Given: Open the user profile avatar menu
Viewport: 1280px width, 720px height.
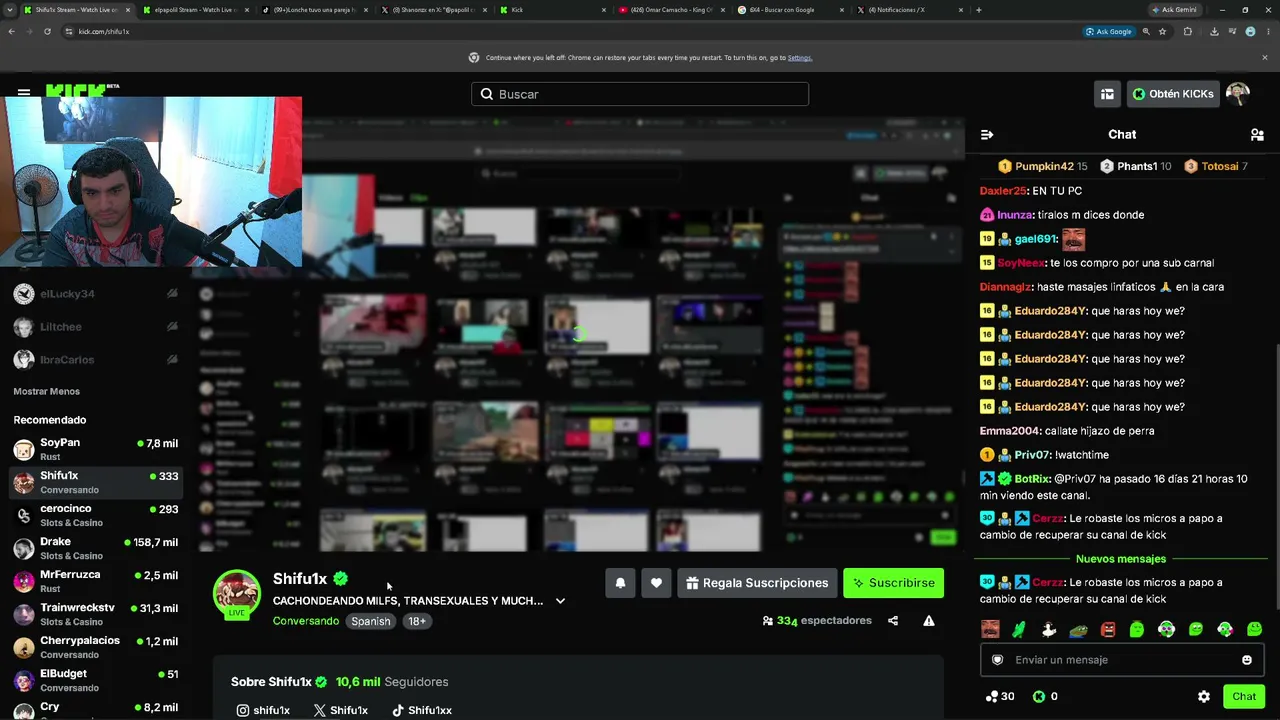Looking at the screenshot, I should pos(1238,94).
